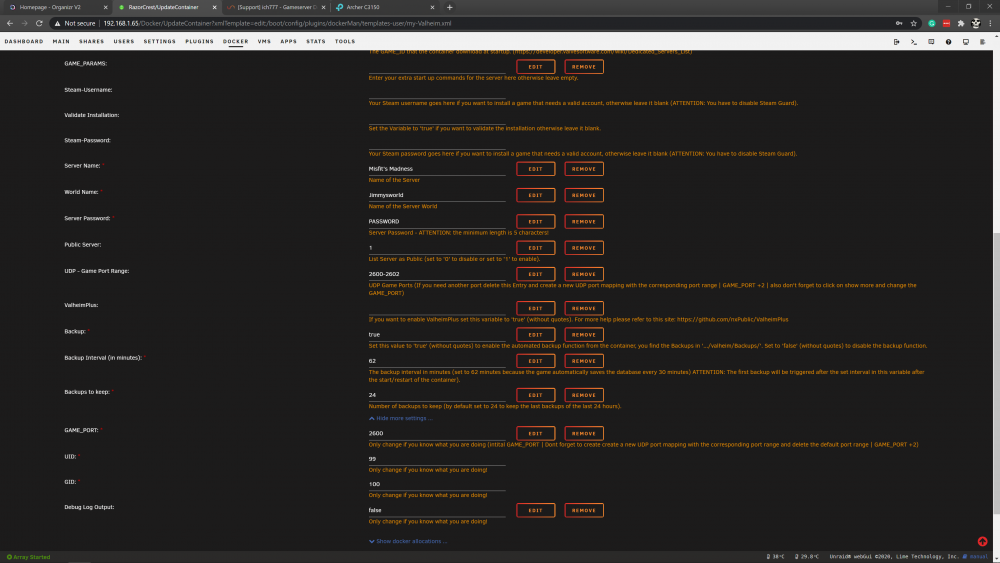The width and height of the screenshot is (1000, 563).
Task: Open the Plugins menu item
Action: 200,41
